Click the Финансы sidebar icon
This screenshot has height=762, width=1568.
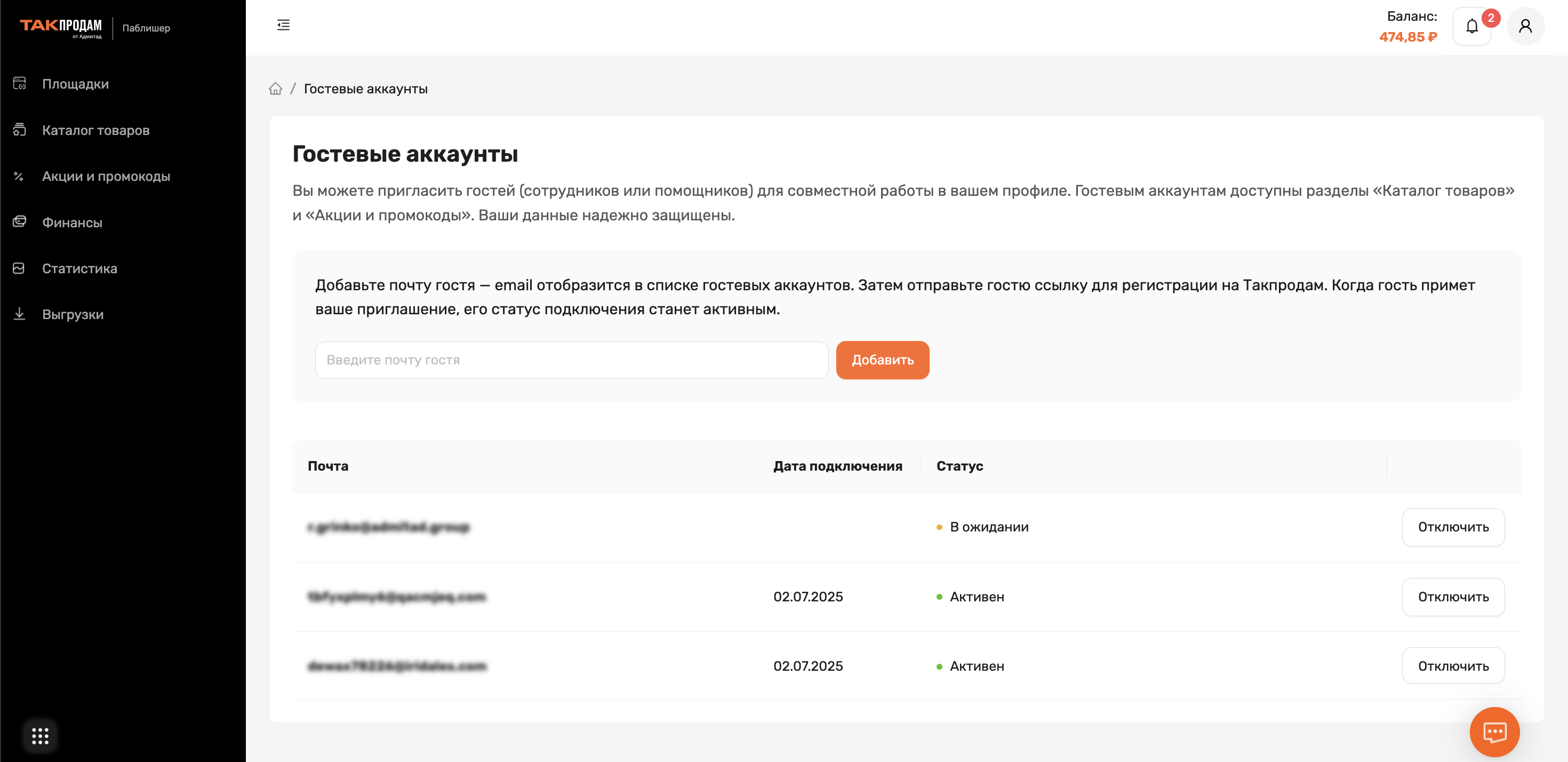[x=20, y=222]
